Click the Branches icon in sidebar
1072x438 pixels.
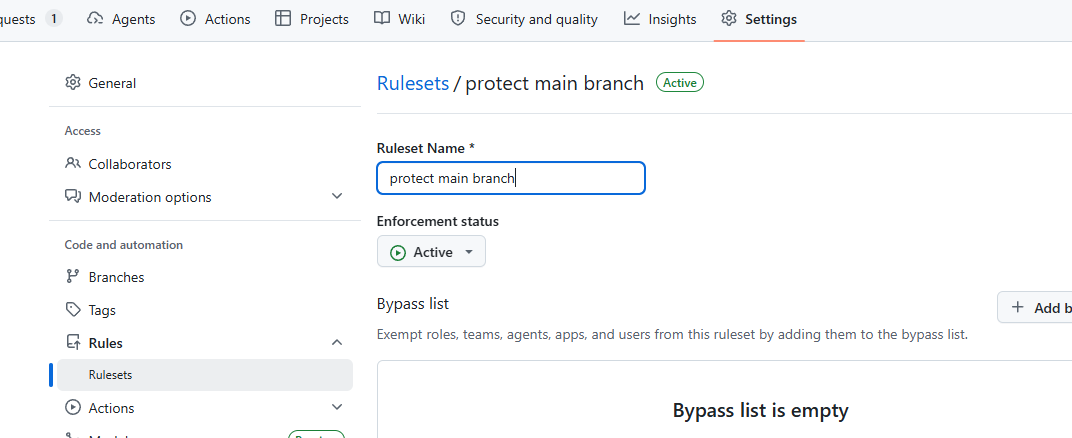coord(72,277)
